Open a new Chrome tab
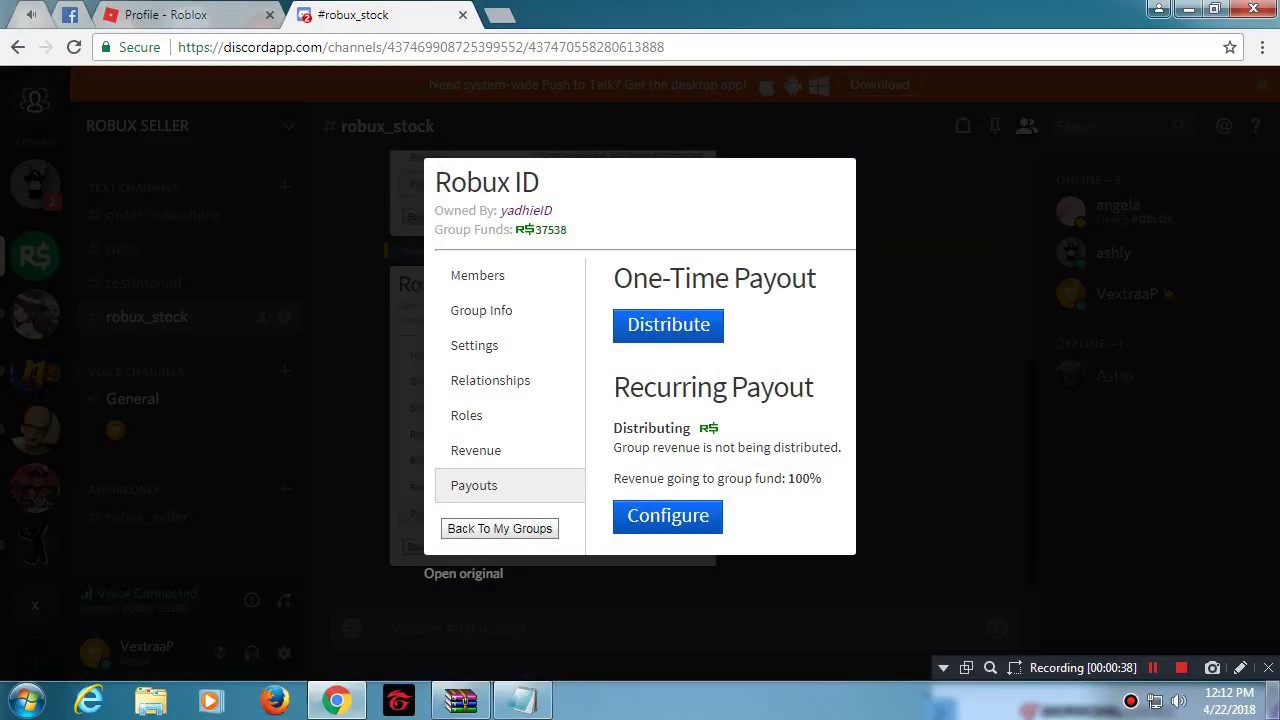1280x720 pixels. tap(499, 15)
